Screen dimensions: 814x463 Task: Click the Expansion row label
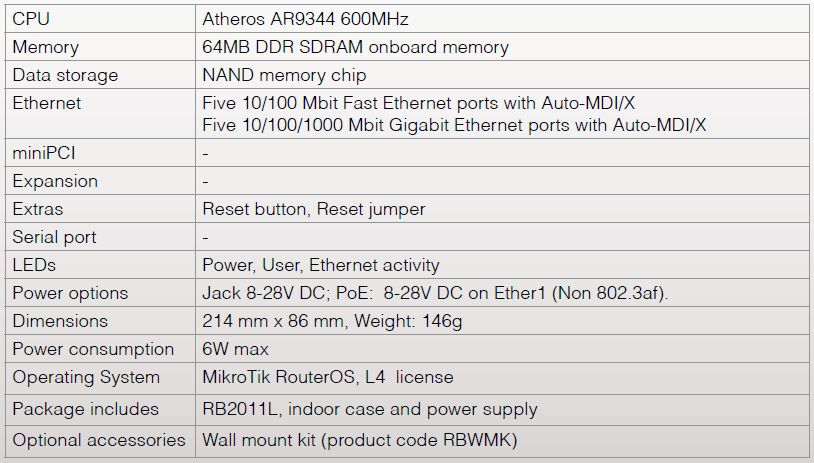point(55,181)
